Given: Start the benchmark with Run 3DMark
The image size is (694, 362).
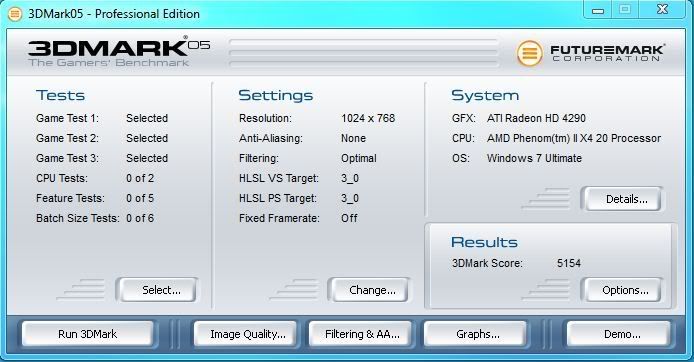Looking at the screenshot, I should (x=88, y=334).
